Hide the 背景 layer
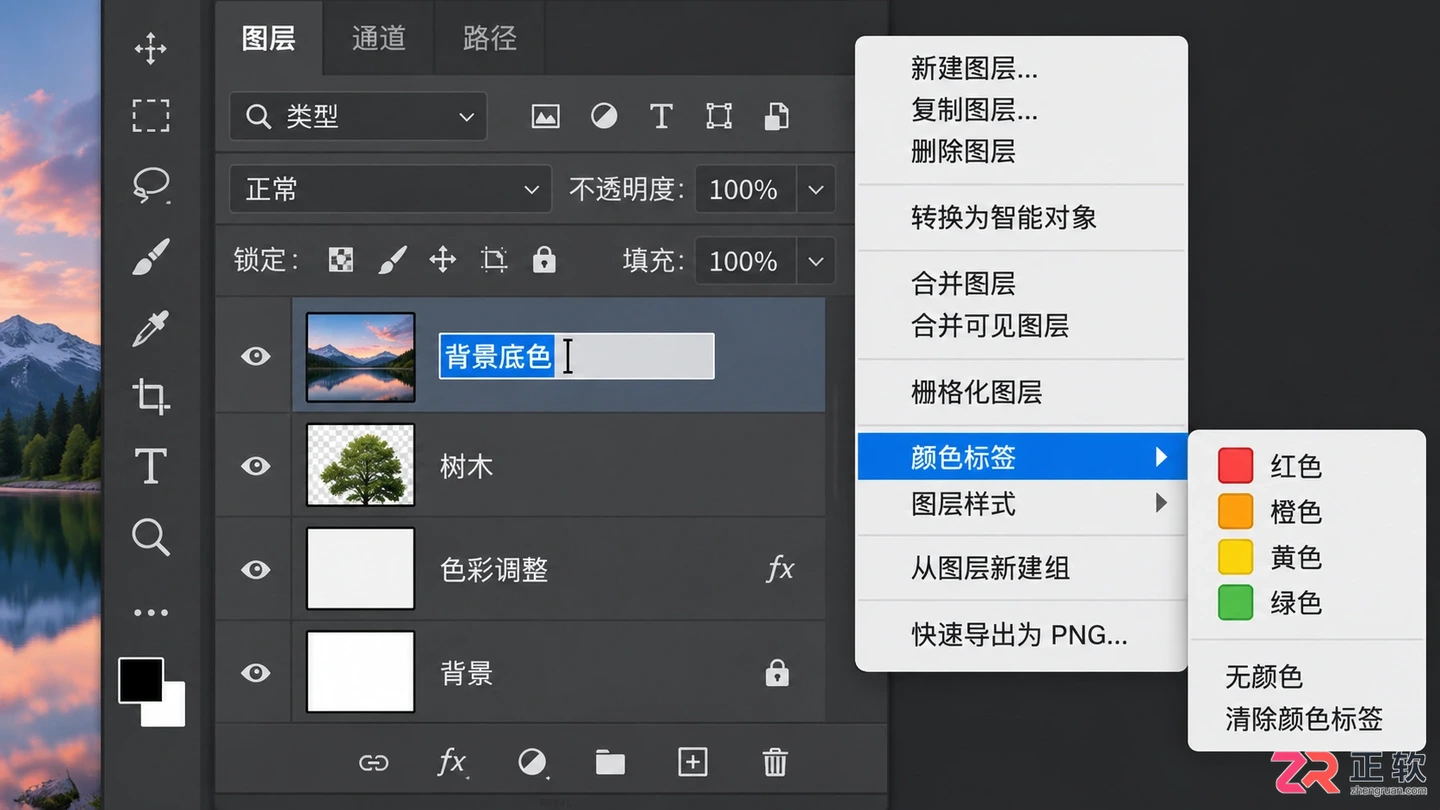1440x810 pixels. click(x=256, y=673)
